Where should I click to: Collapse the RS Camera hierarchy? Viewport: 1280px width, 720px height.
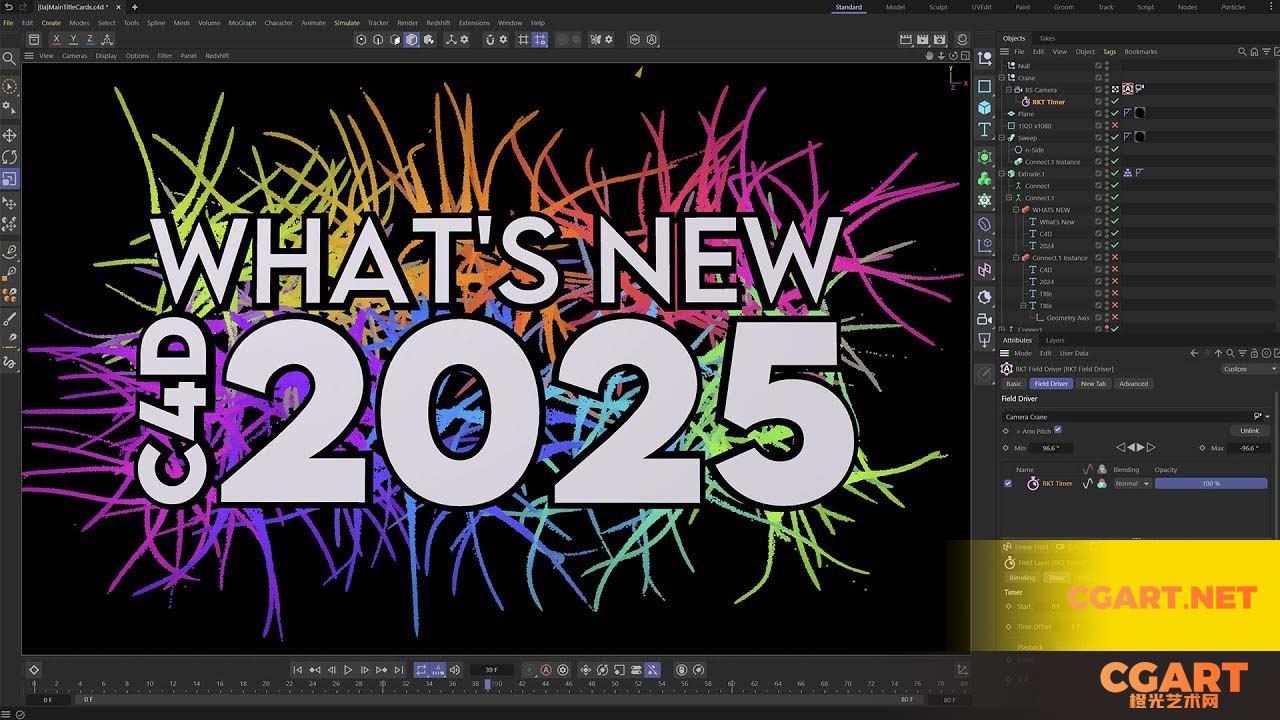1010,90
